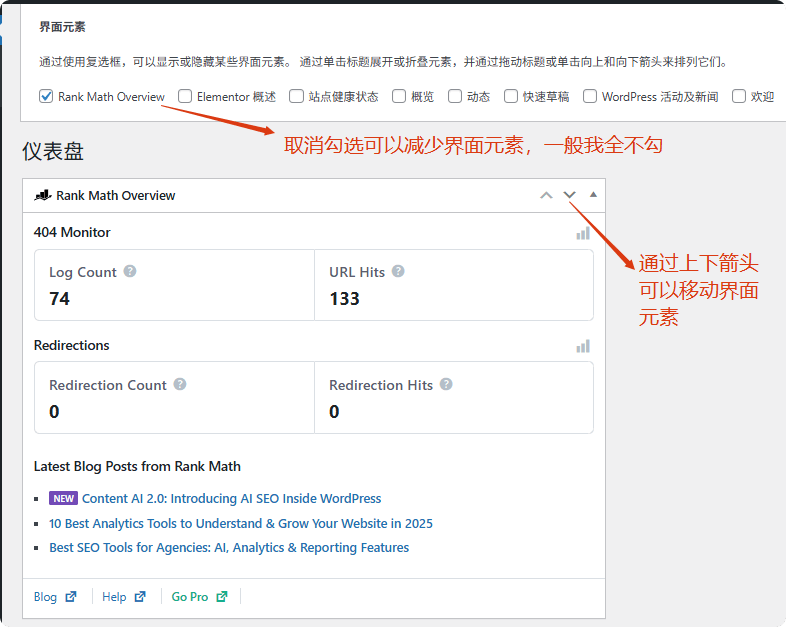Move Rank Math widget down with arrow
Screen dimensions: 786x627
(x=570, y=195)
